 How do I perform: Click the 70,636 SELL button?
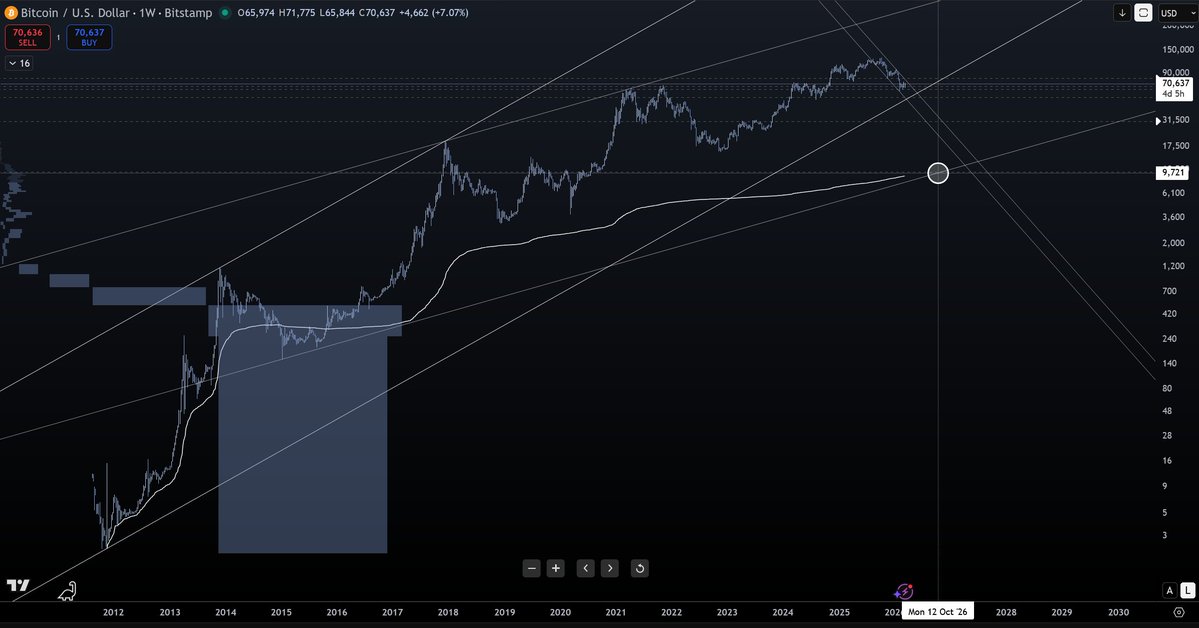28,37
